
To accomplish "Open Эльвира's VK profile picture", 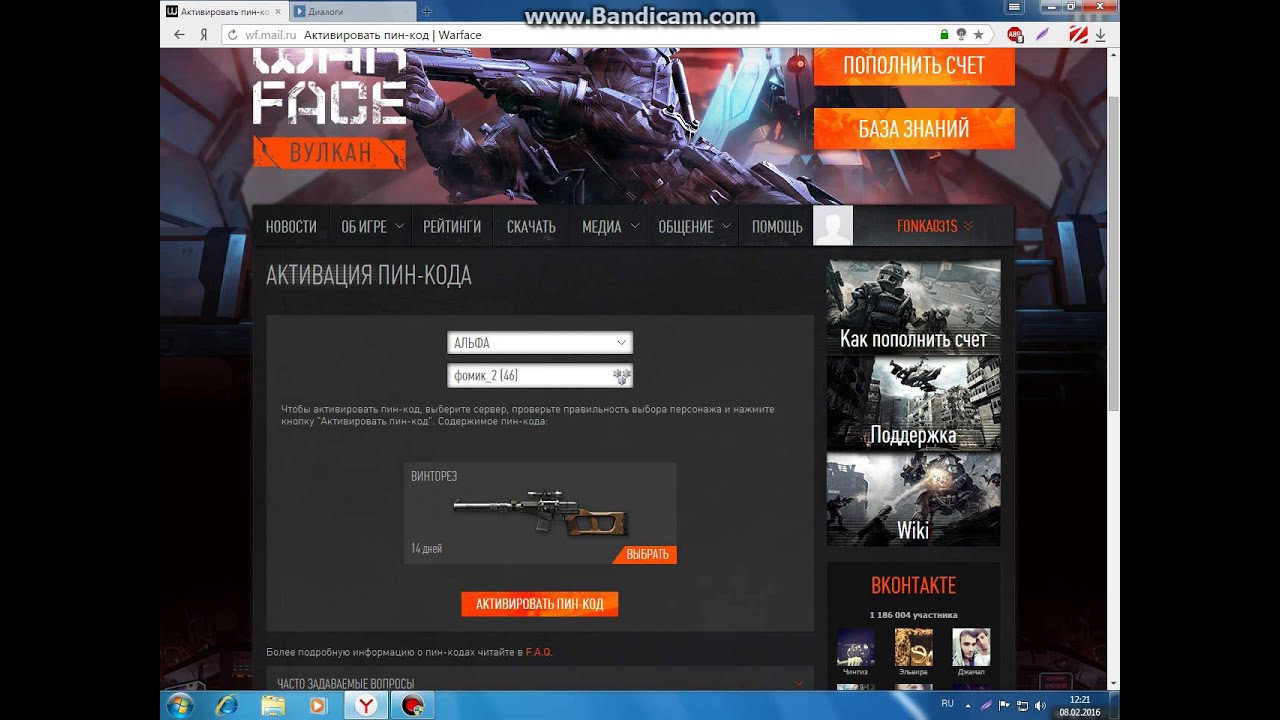I will [913, 647].
